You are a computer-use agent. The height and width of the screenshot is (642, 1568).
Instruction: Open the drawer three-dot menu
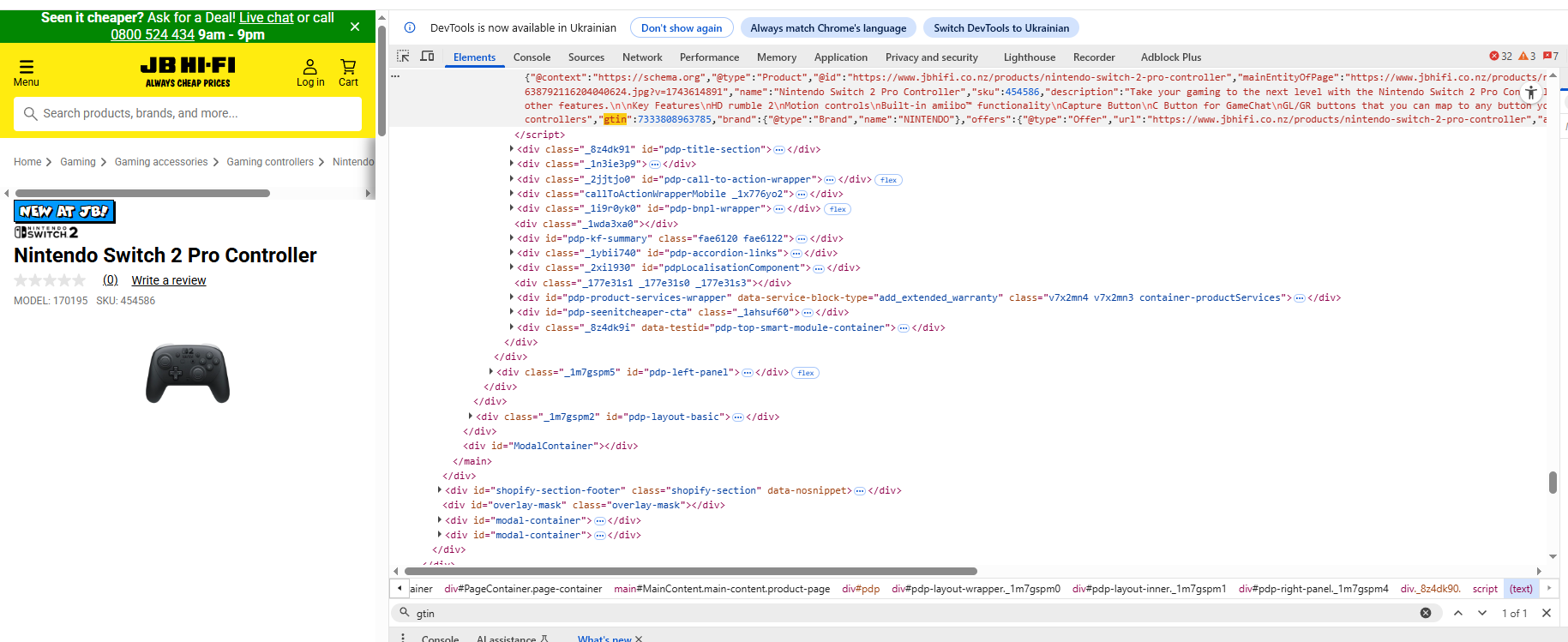tap(403, 638)
